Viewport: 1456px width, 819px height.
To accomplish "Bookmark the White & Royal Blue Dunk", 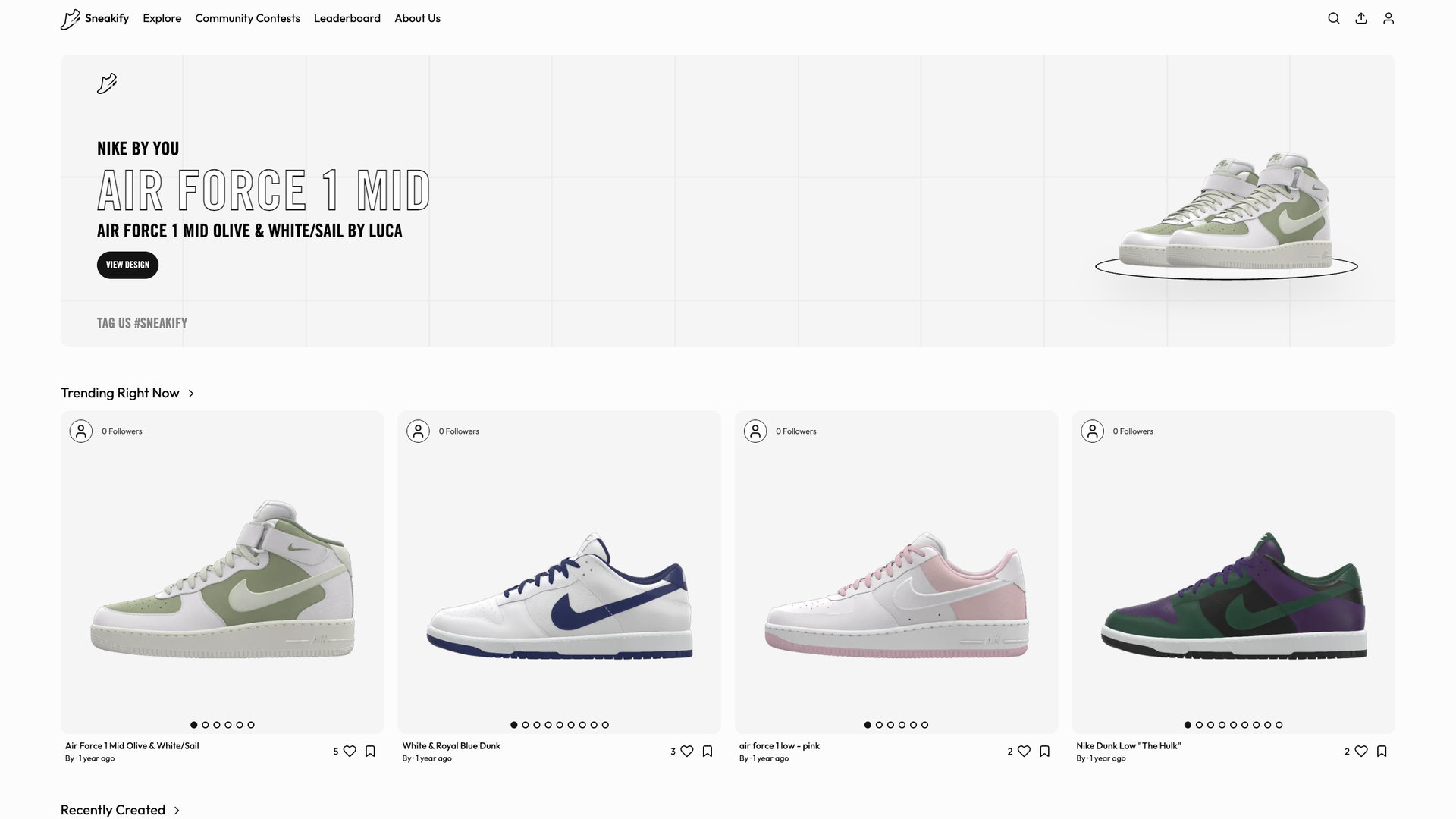I will (x=708, y=751).
